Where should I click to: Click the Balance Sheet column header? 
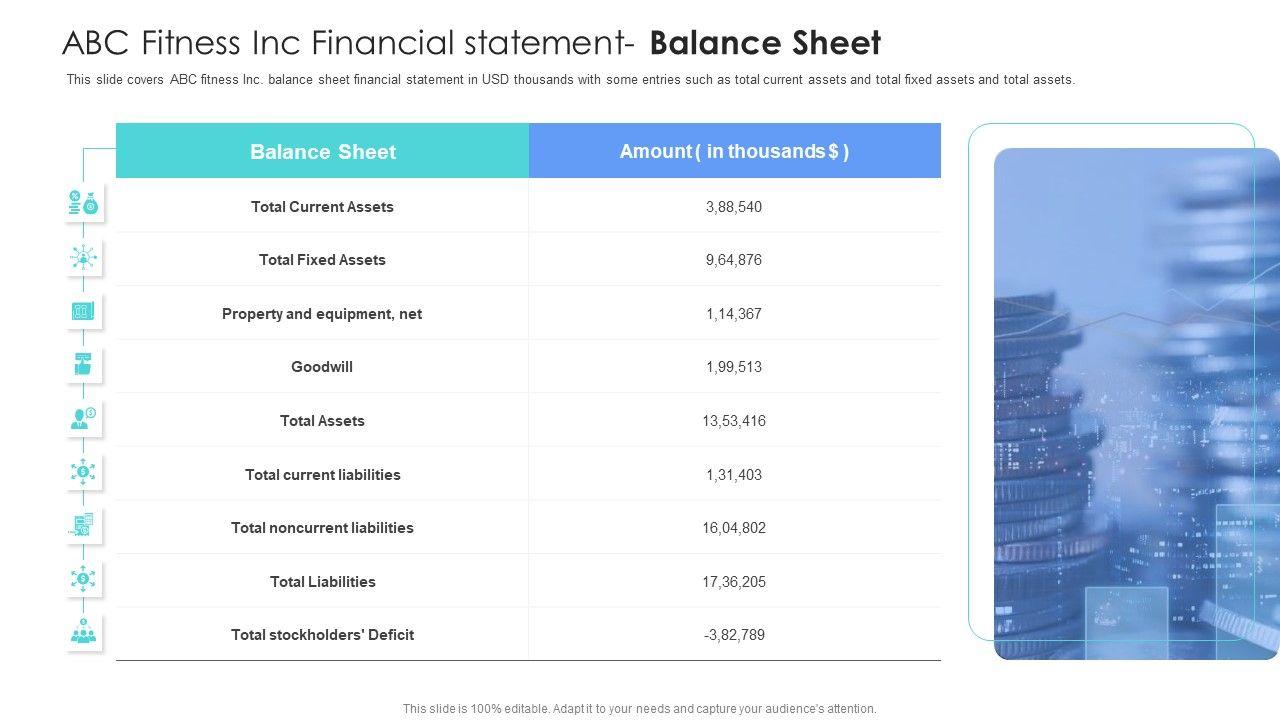click(x=322, y=152)
